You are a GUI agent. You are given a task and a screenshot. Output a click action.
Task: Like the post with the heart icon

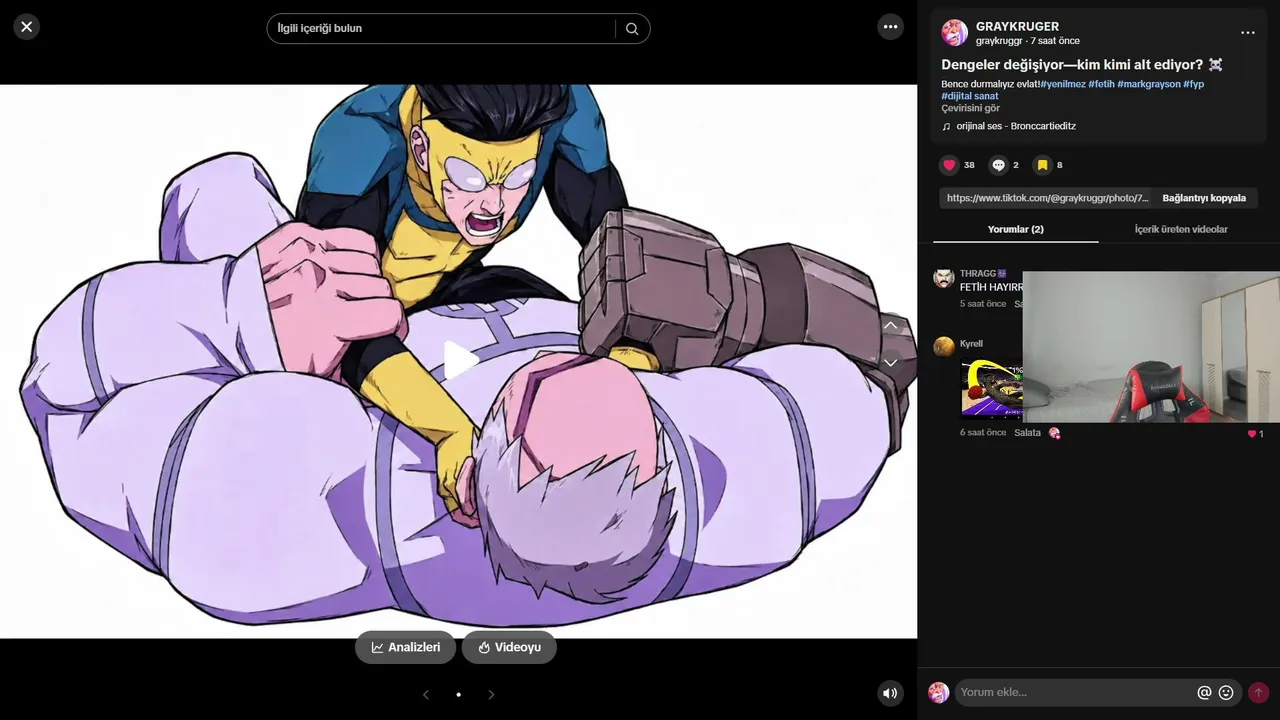click(x=949, y=165)
